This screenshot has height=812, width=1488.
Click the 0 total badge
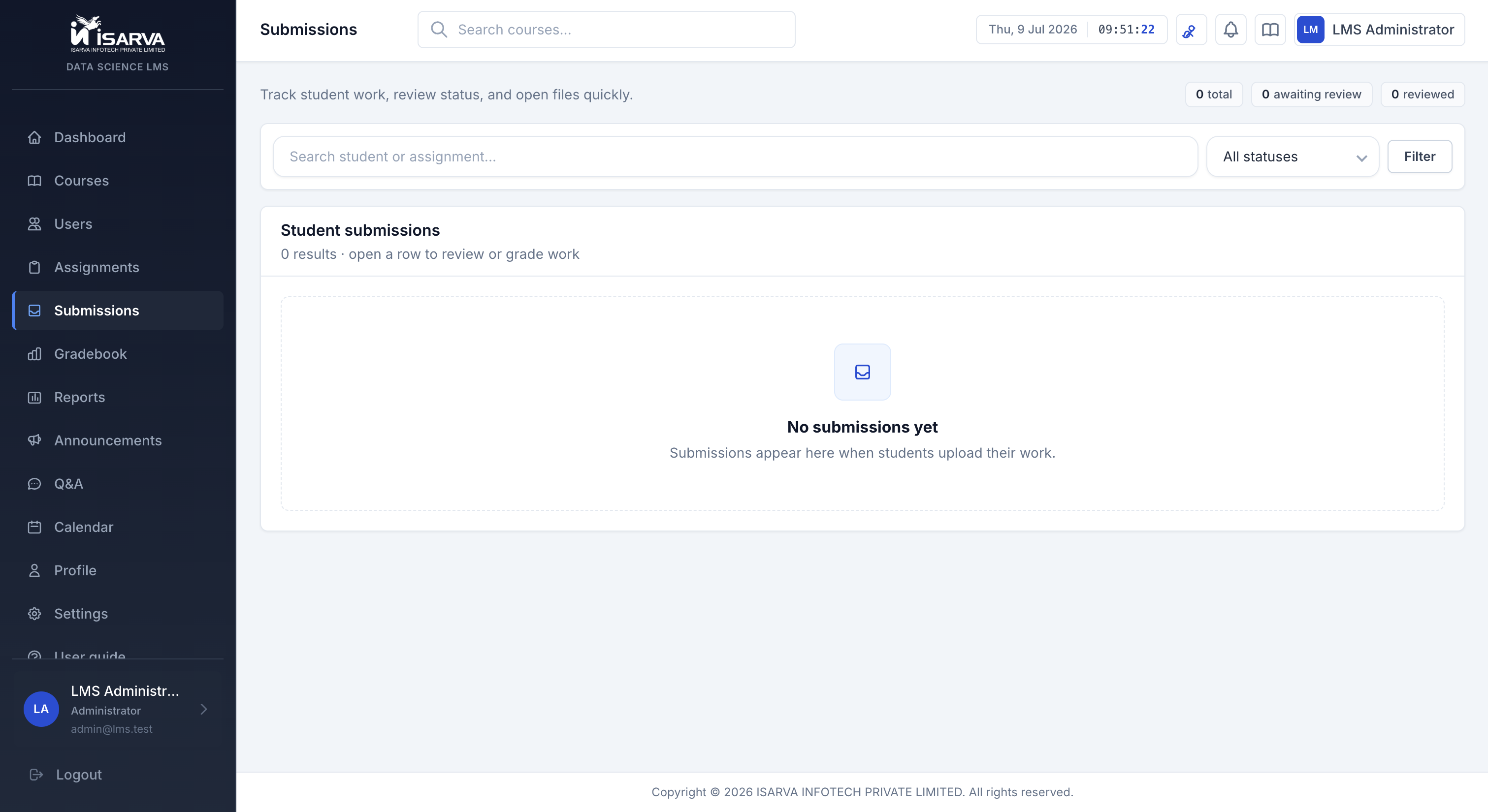click(1214, 94)
